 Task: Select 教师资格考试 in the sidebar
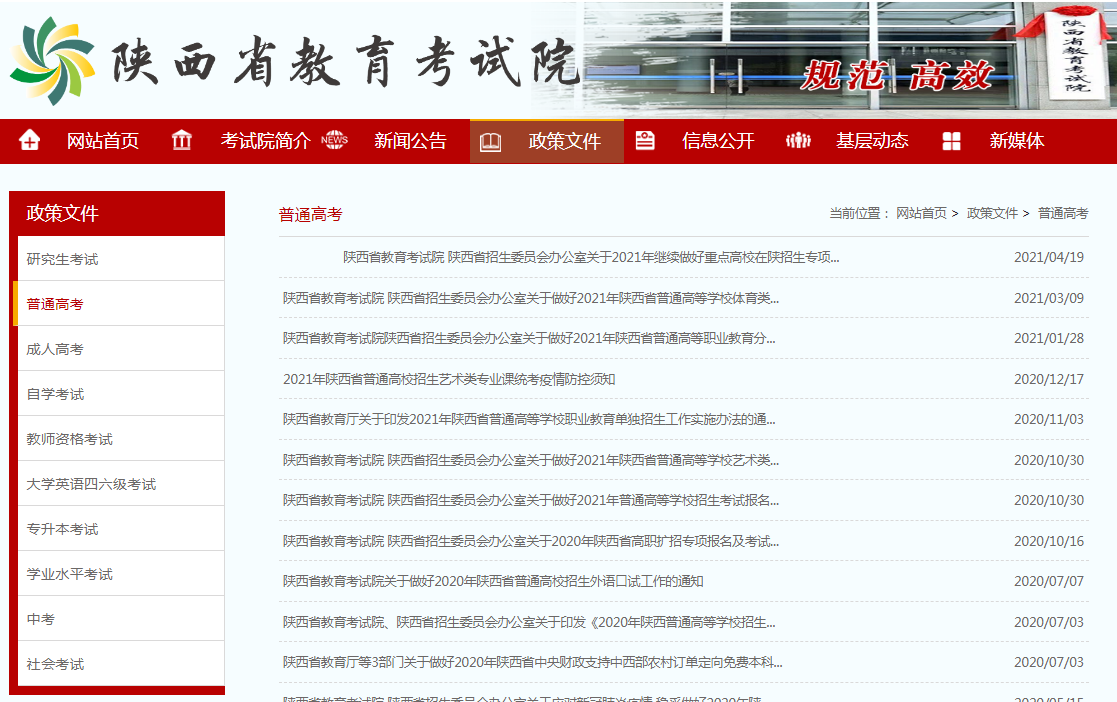point(120,439)
